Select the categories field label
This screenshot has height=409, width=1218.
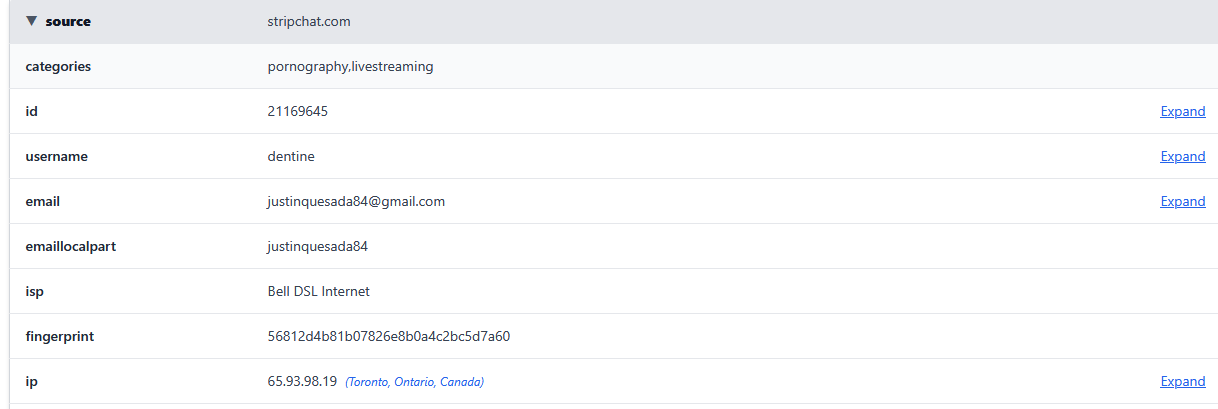[x=58, y=66]
